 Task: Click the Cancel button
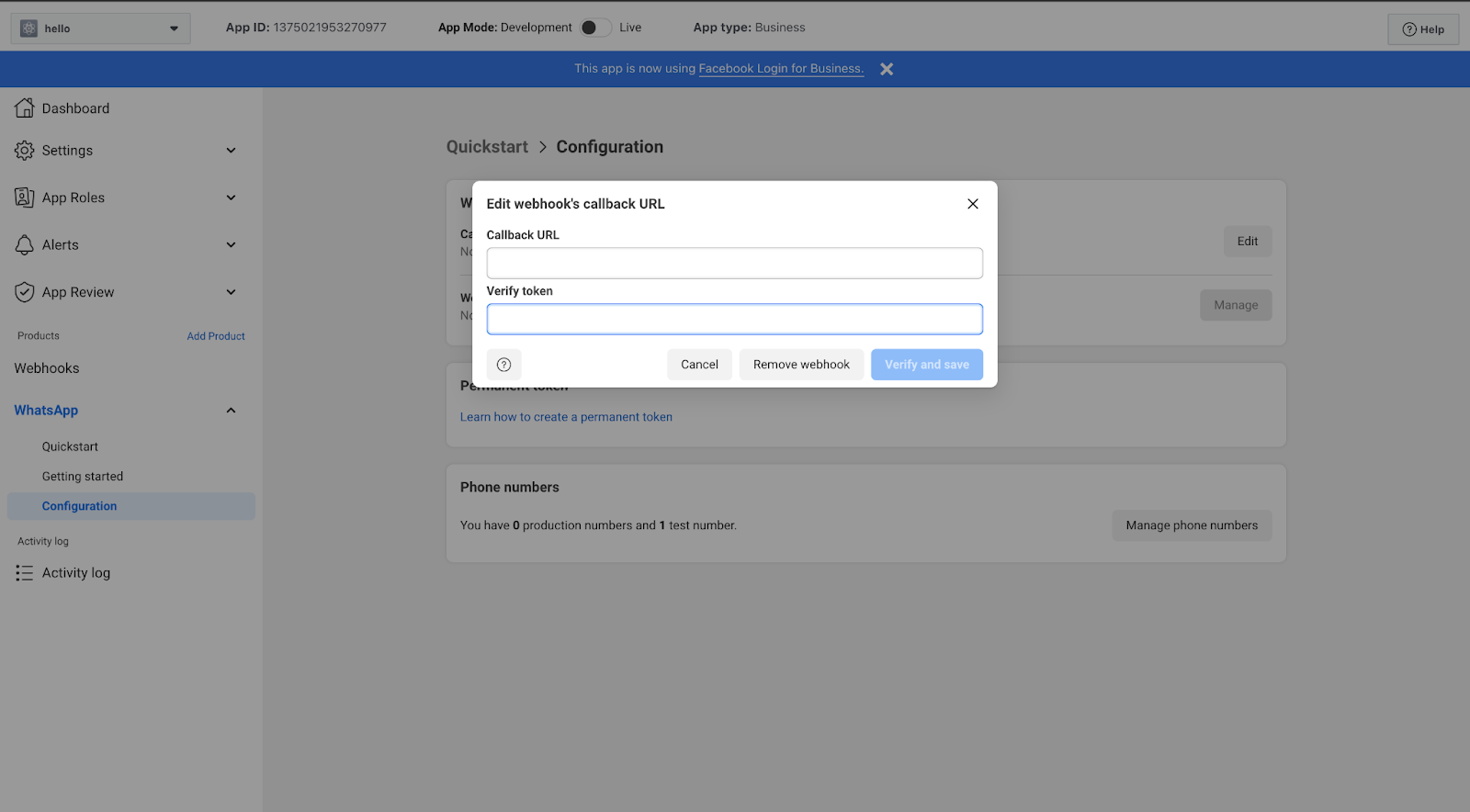(x=699, y=365)
